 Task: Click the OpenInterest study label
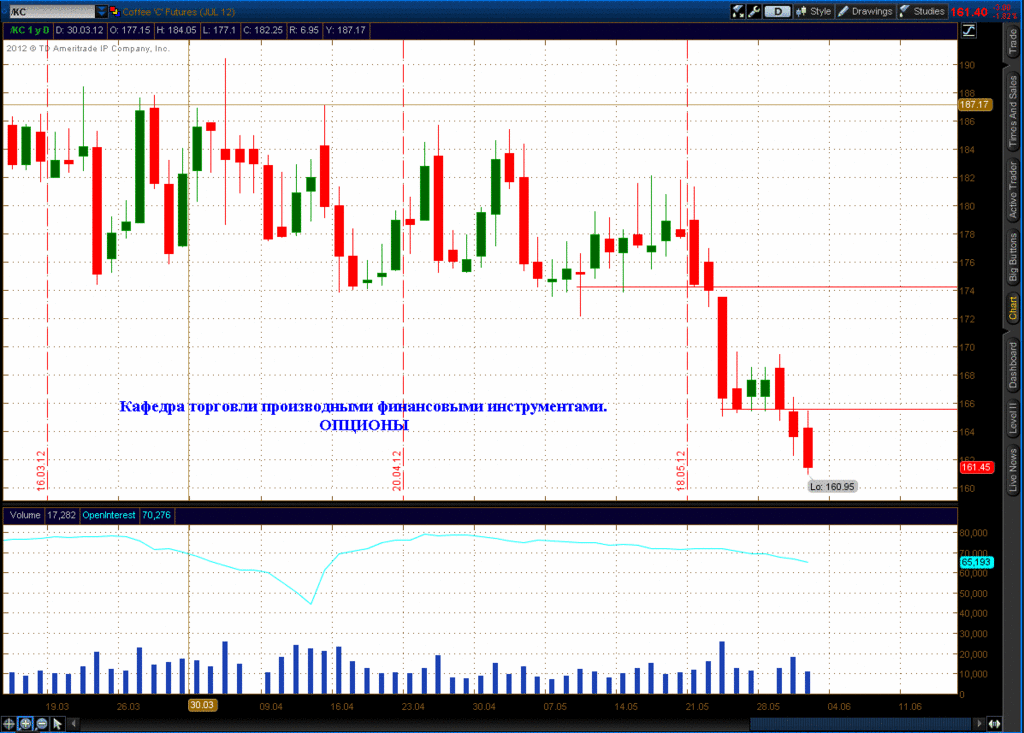coord(108,515)
